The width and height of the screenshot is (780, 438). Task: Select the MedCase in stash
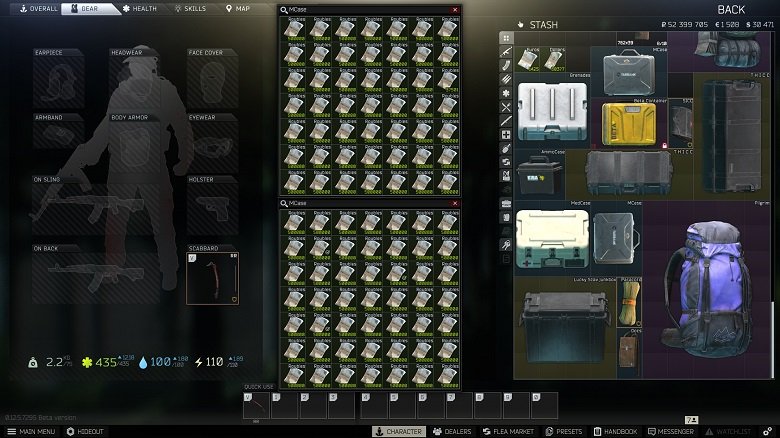point(552,238)
